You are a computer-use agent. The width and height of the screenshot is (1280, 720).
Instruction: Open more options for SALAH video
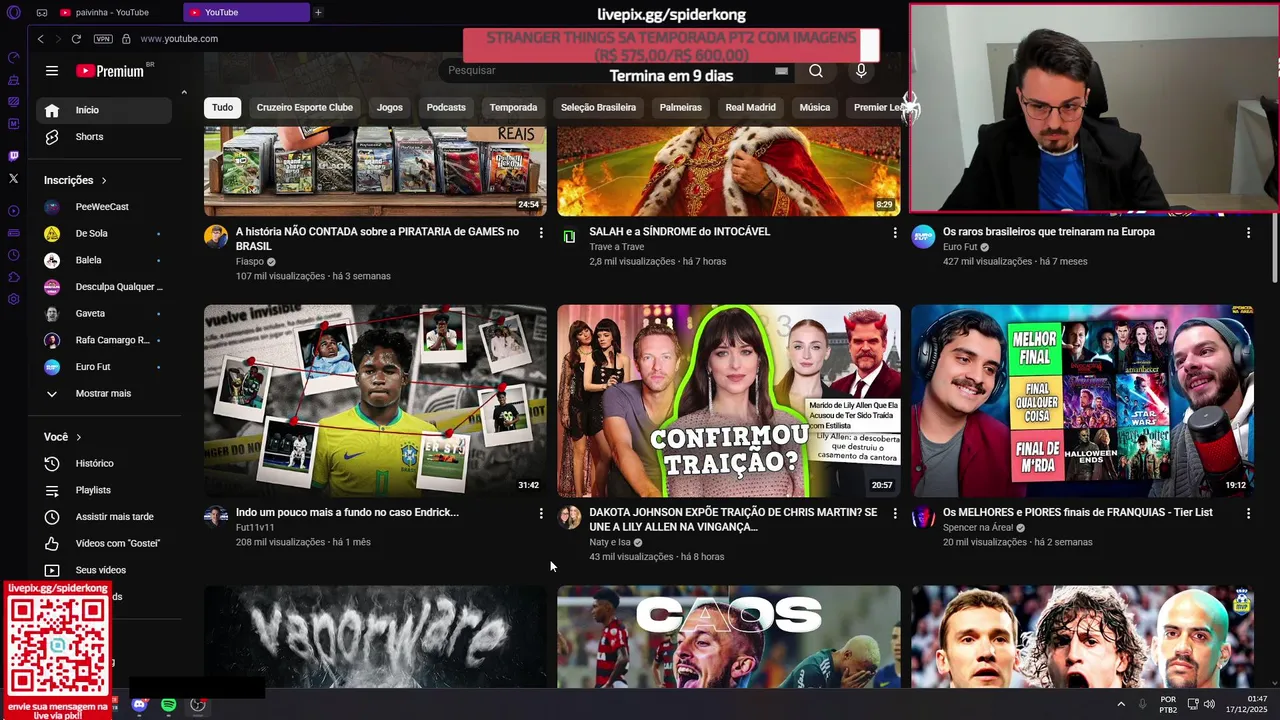pyautogui.click(x=895, y=232)
